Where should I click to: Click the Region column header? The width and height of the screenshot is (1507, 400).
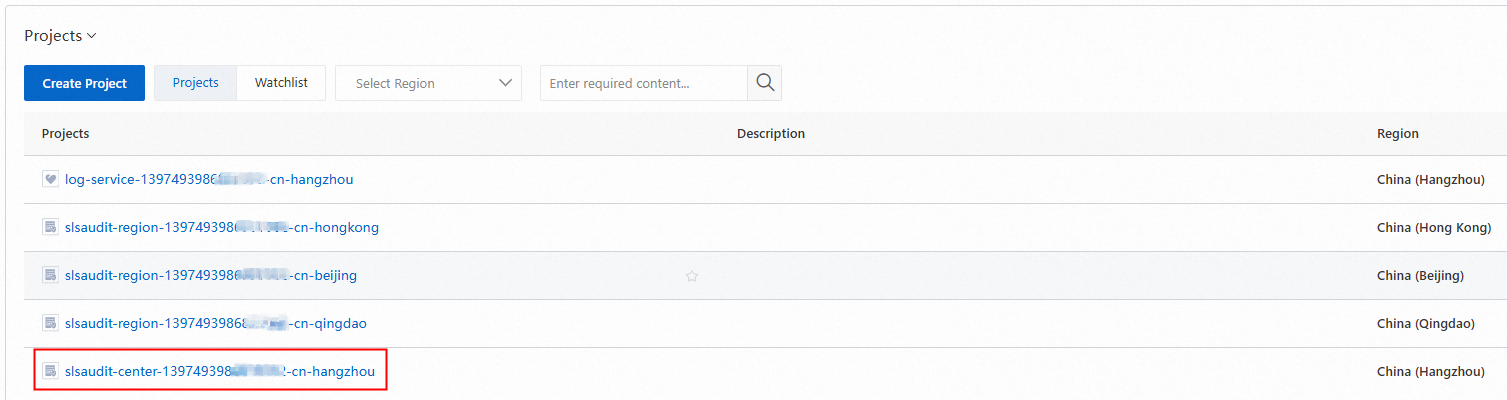pyautogui.click(x=1397, y=133)
